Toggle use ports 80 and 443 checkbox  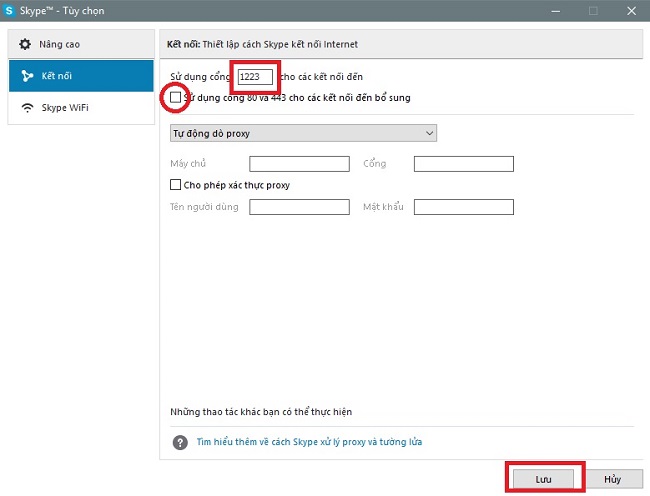175,97
